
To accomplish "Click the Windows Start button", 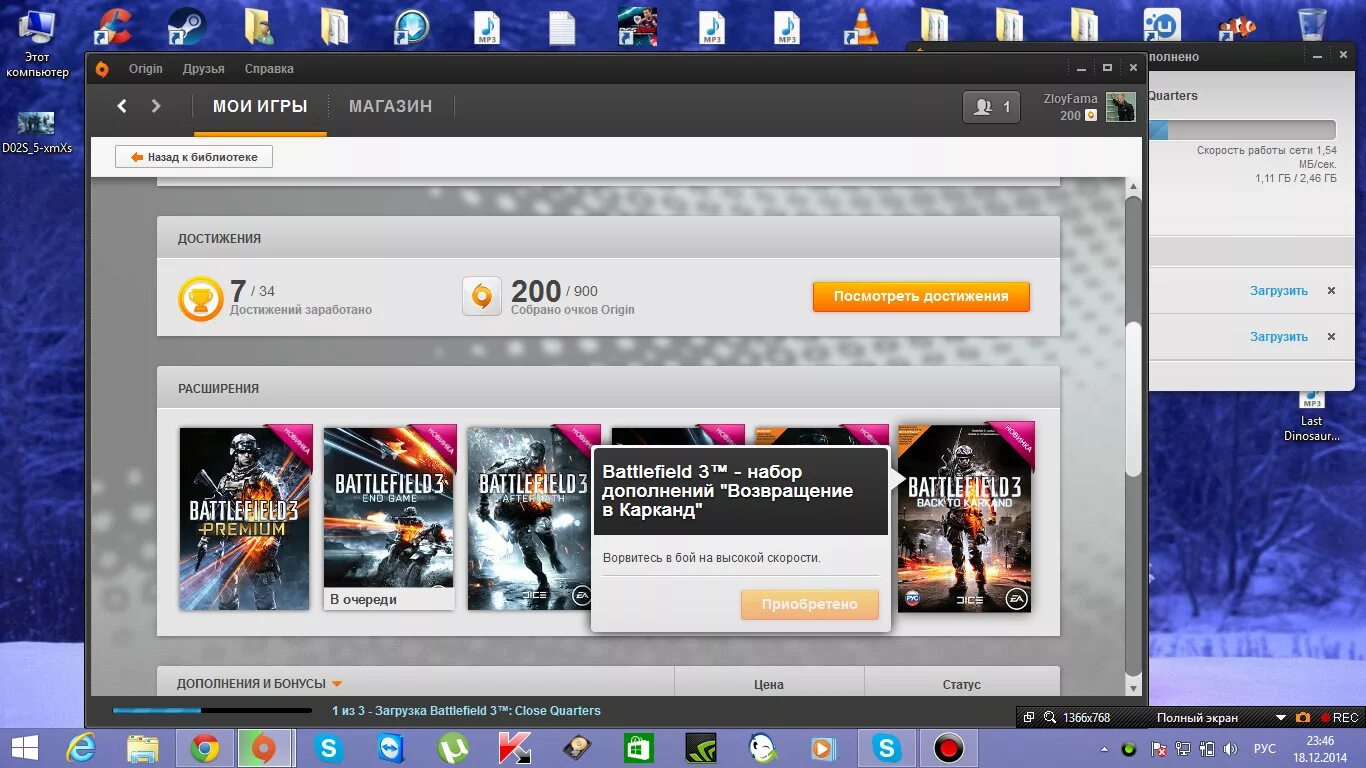I will click(x=25, y=748).
